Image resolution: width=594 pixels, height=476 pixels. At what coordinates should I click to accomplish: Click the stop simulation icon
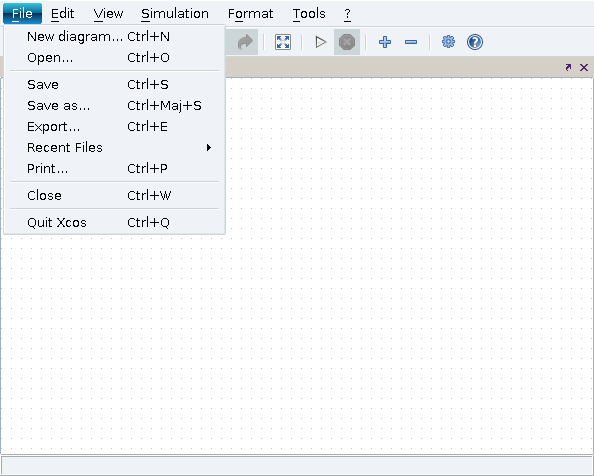coord(347,42)
